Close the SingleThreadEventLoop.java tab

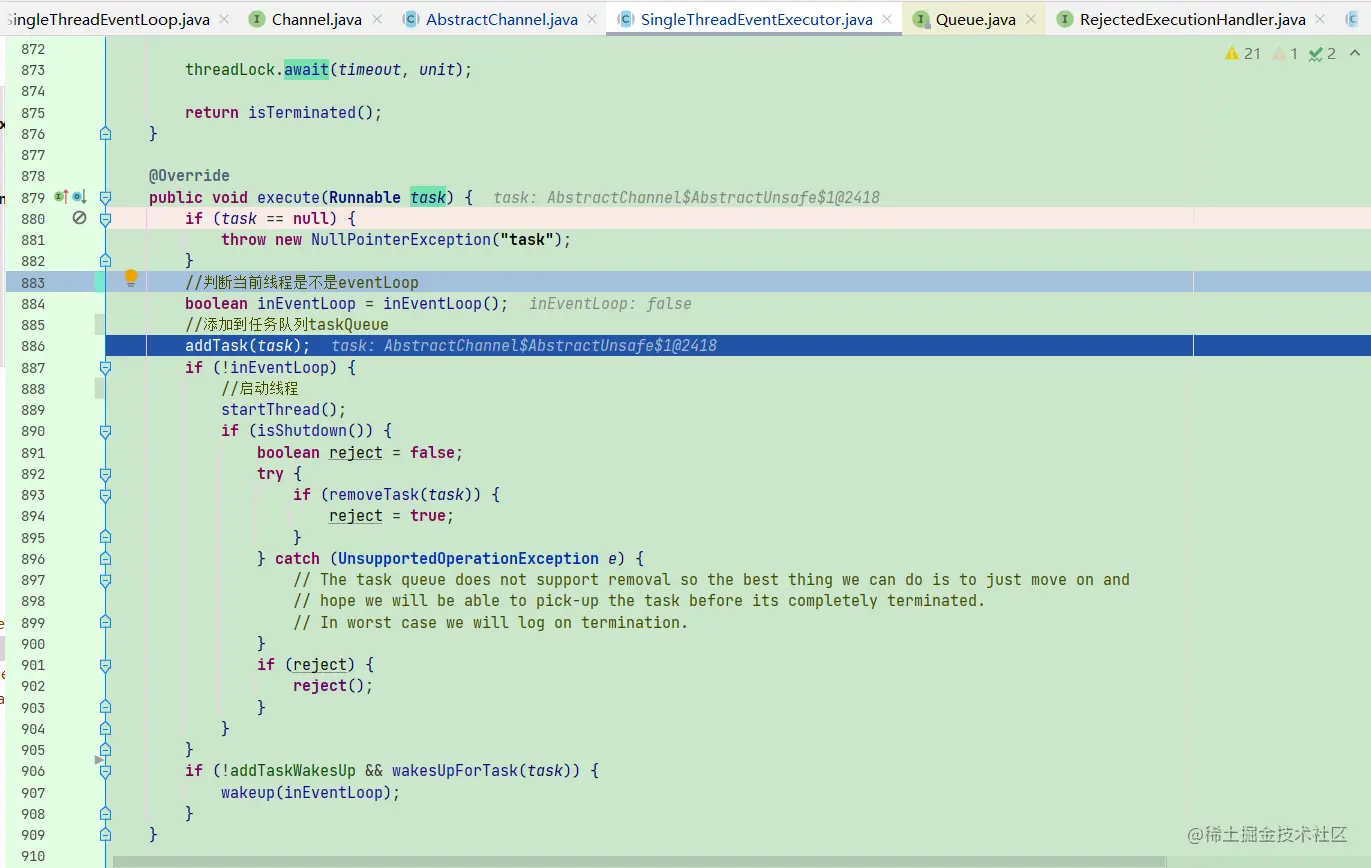coord(223,19)
